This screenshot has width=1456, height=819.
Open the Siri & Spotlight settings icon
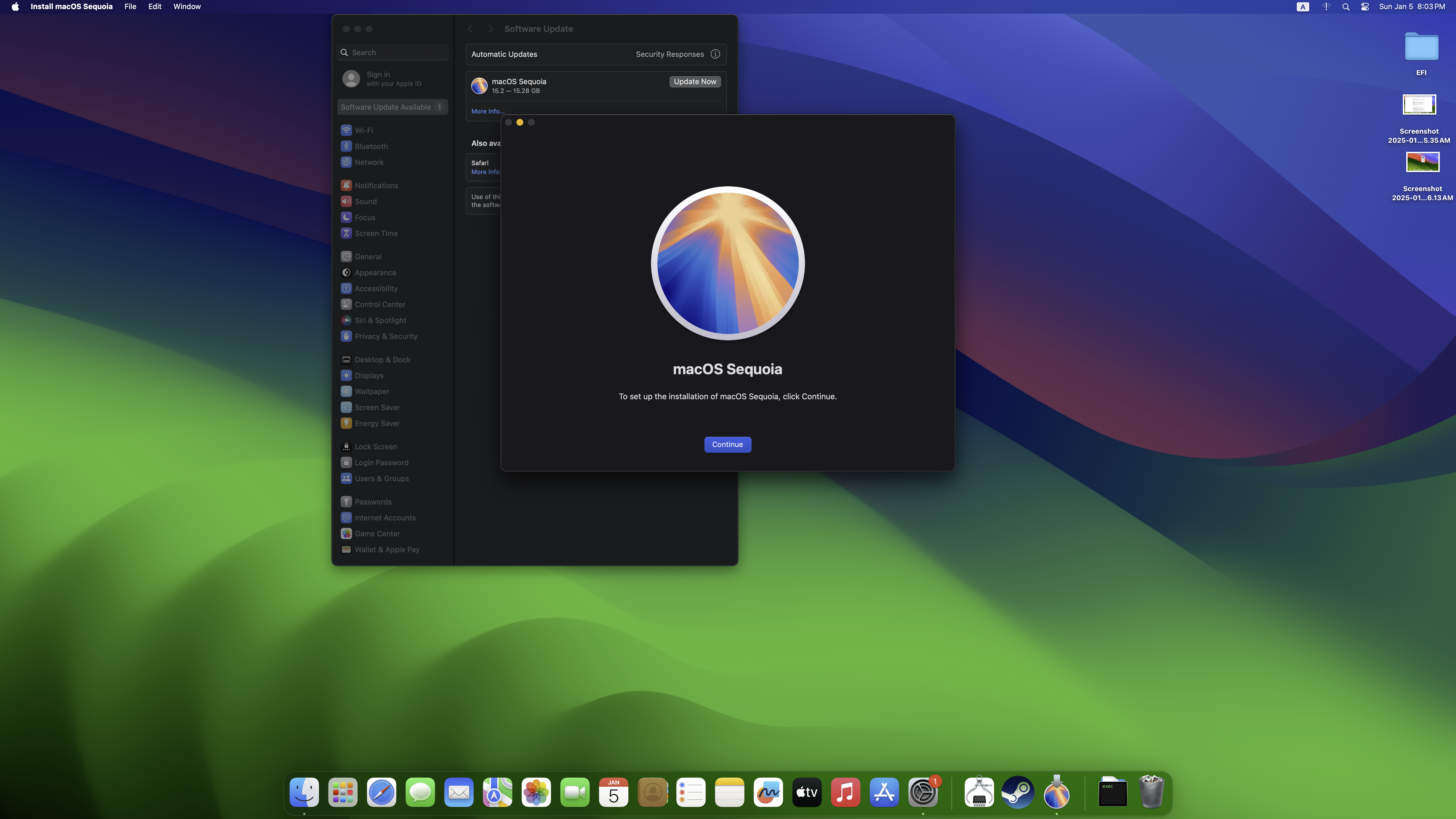pos(346,320)
